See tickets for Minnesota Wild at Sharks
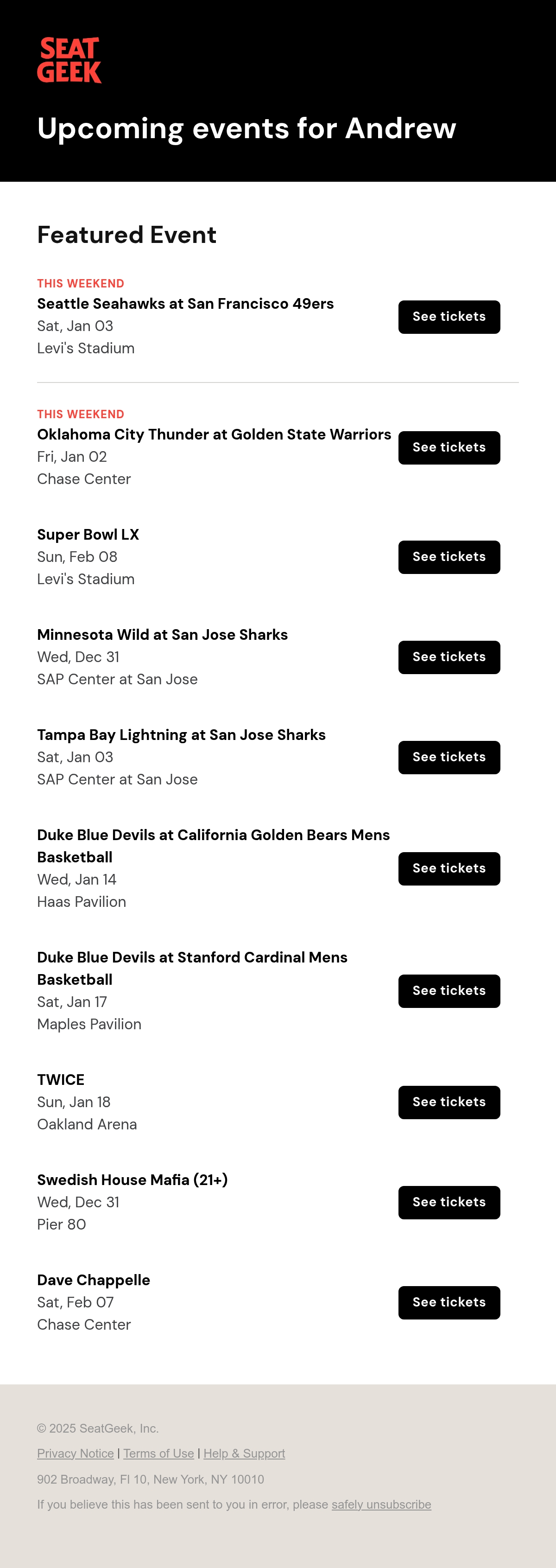 tap(449, 657)
